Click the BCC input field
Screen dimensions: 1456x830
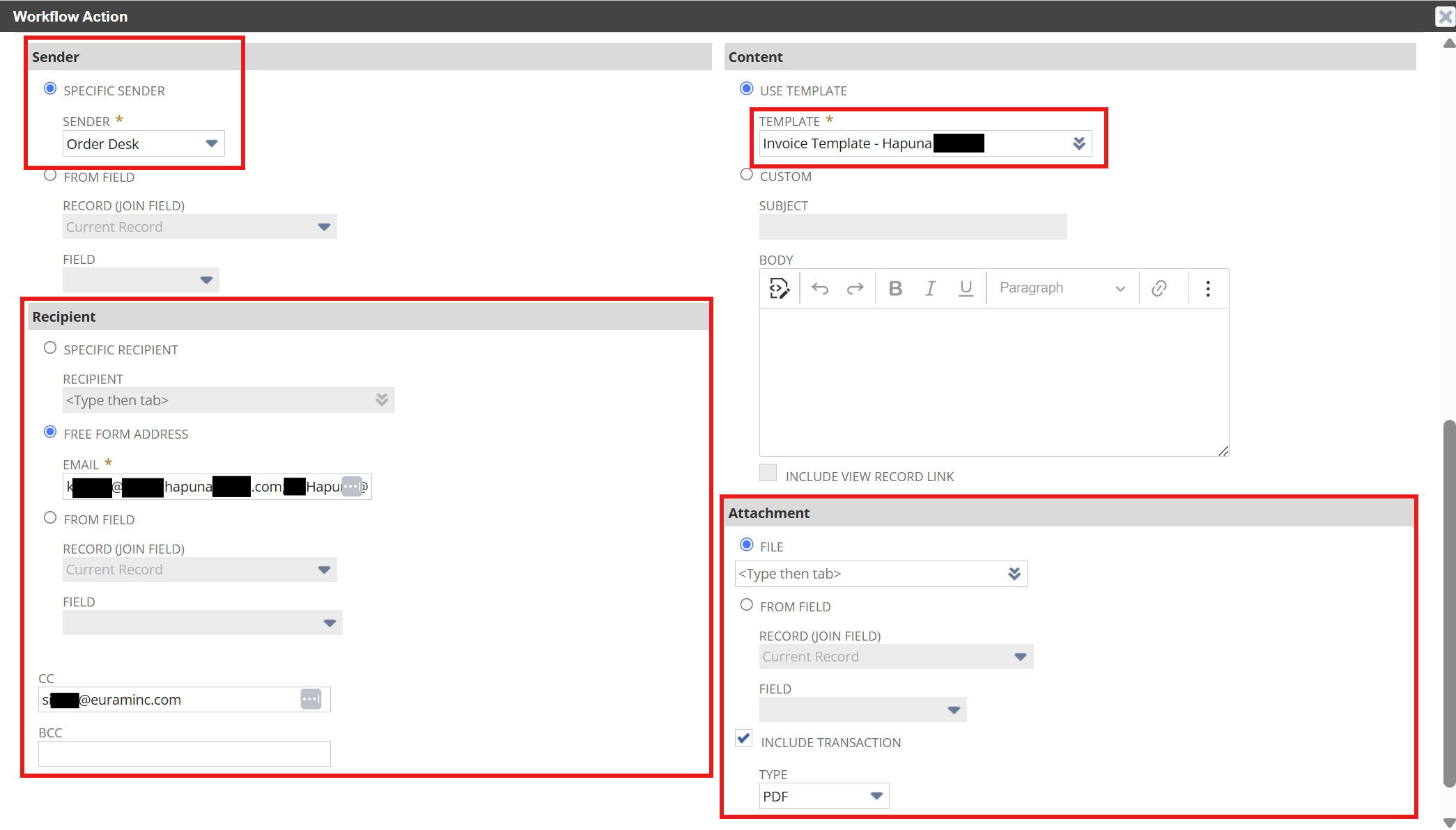pyautogui.click(x=184, y=753)
